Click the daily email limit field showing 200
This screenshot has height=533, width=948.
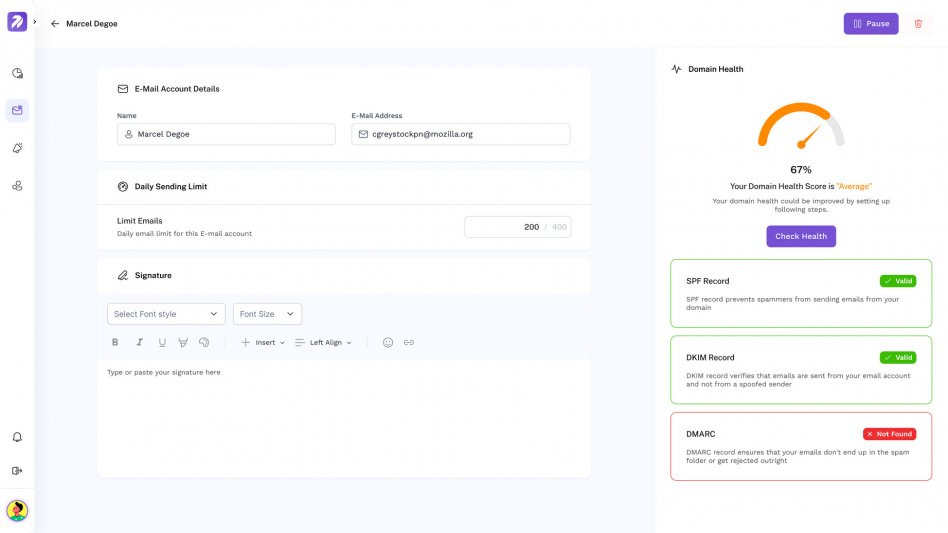pos(518,227)
